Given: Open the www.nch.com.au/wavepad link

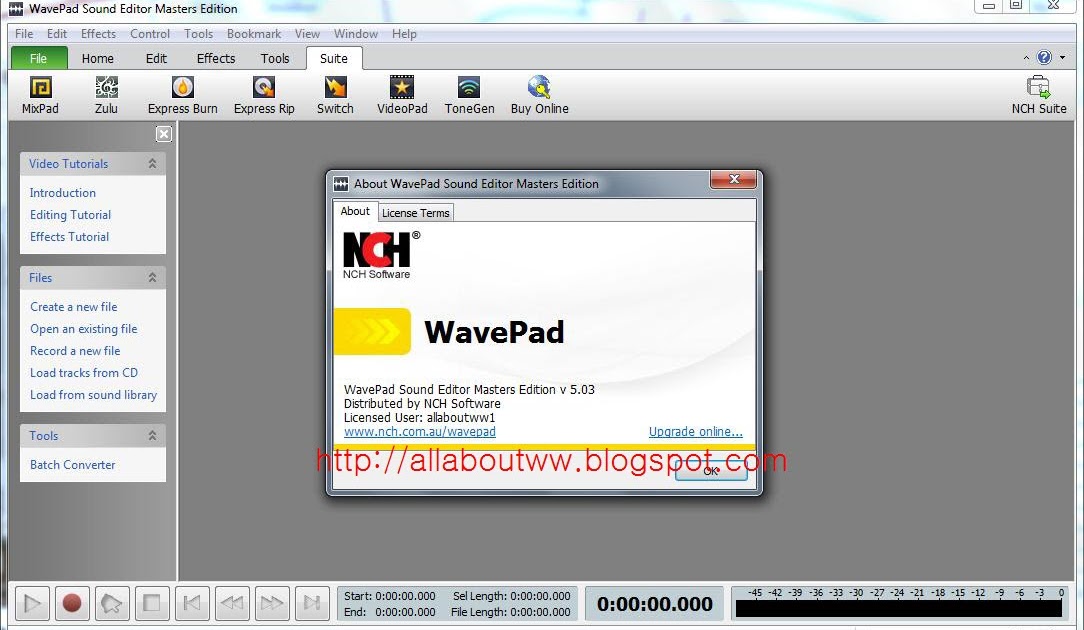Looking at the screenshot, I should 420,432.
